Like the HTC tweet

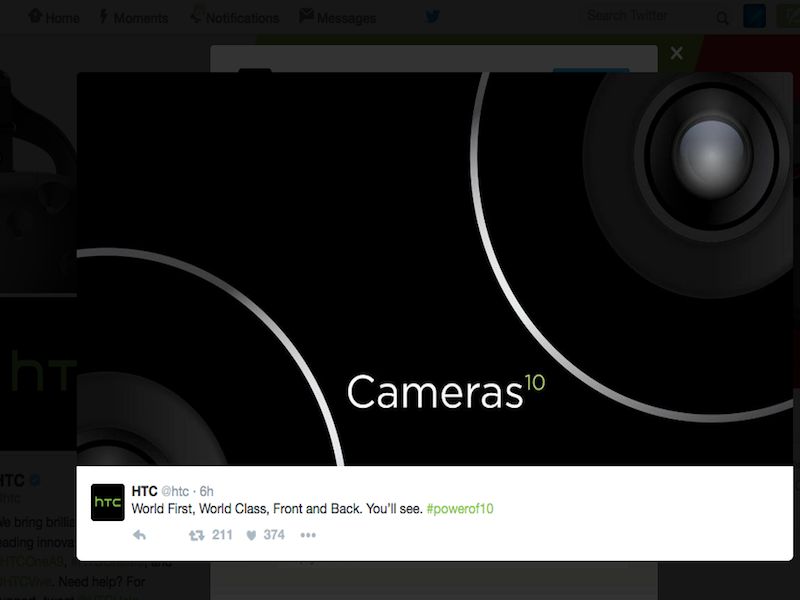tap(251, 535)
